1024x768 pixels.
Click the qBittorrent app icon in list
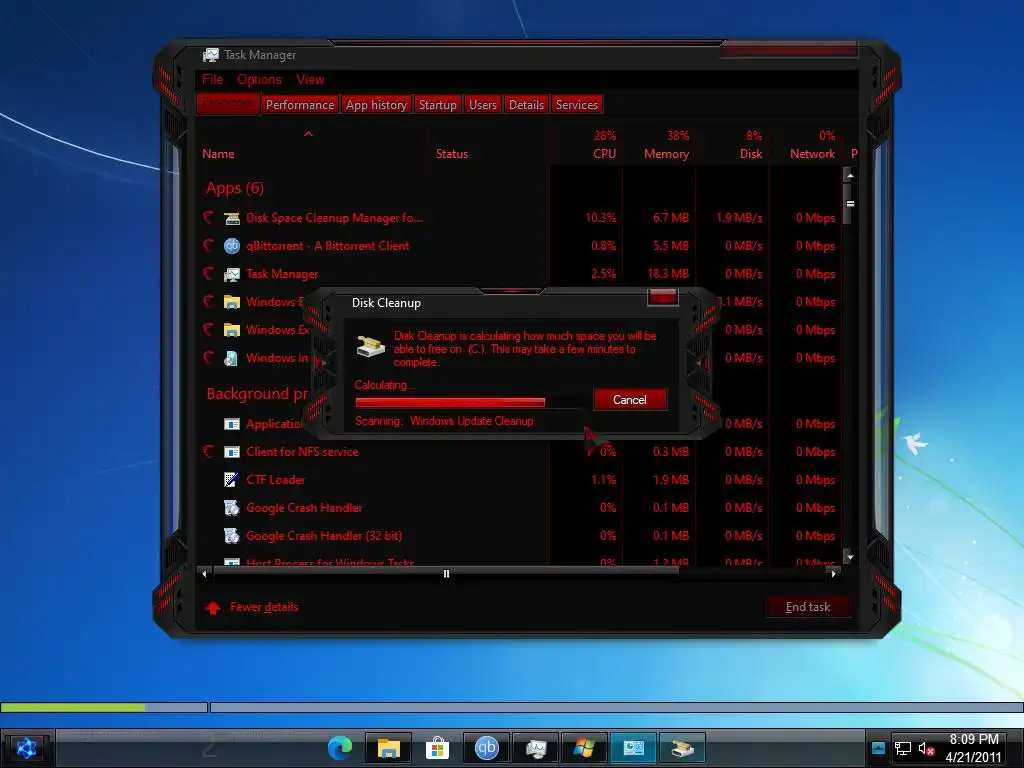[x=232, y=246]
